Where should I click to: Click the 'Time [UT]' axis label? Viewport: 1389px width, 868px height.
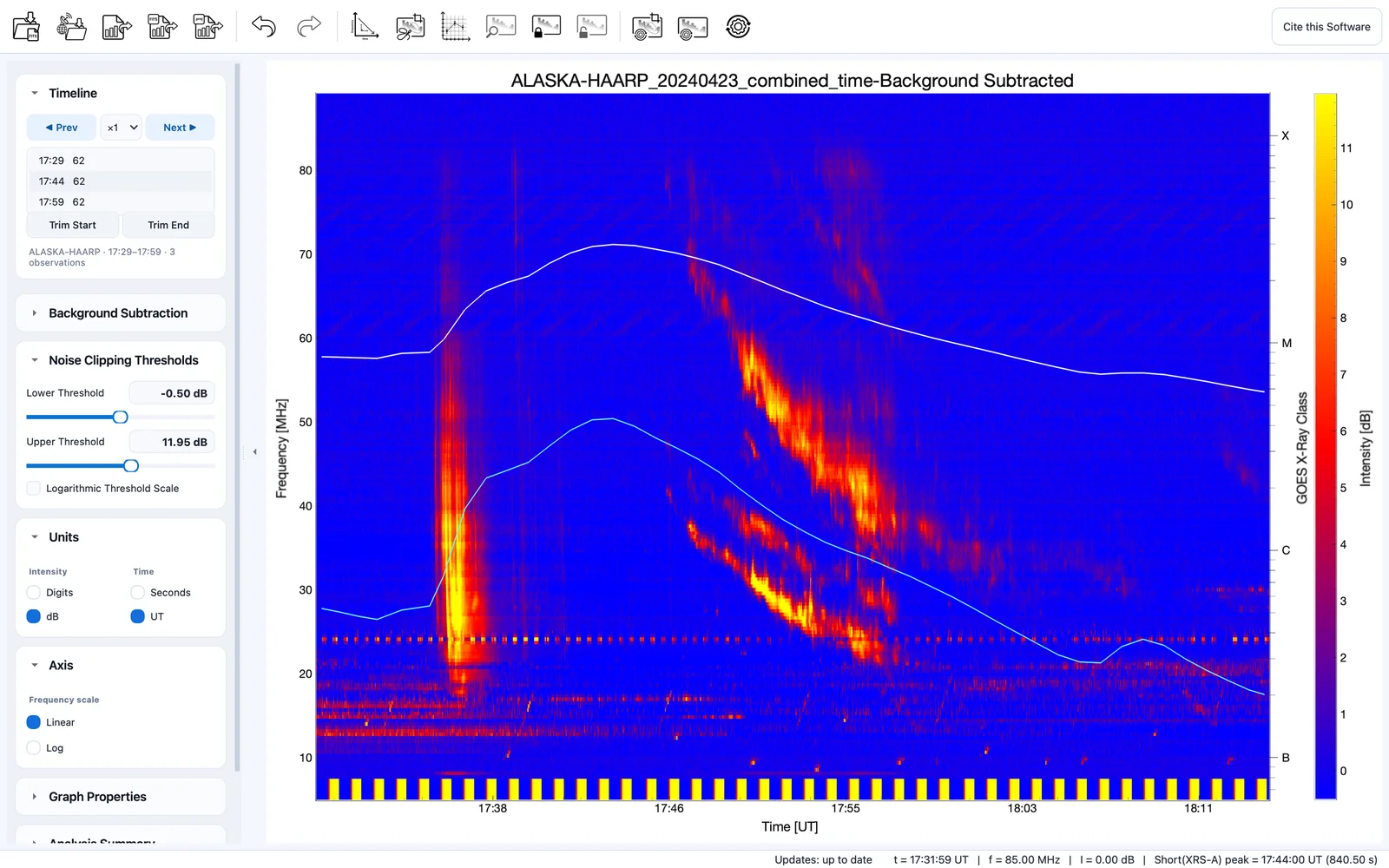click(x=790, y=826)
